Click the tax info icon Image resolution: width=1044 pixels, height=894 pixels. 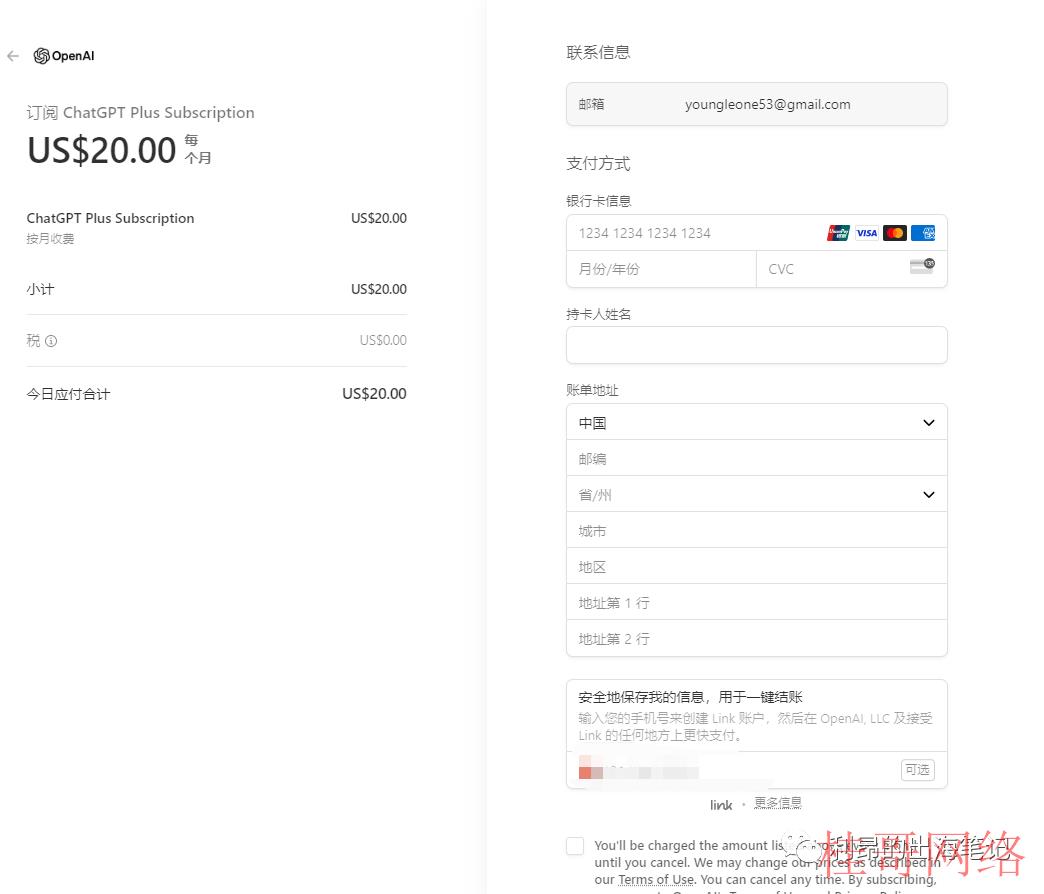pos(51,341)
